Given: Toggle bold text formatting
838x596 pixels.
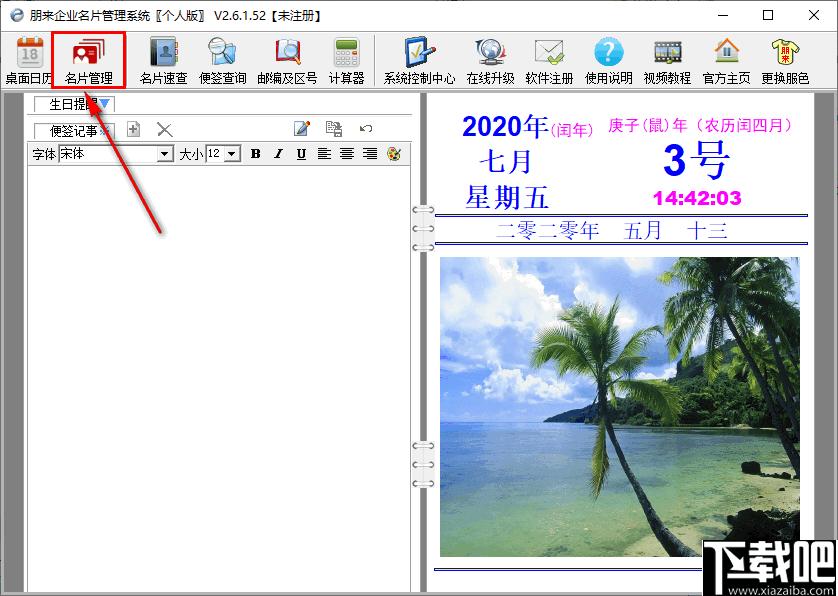Looking at the screenshot, I should 255,154.
